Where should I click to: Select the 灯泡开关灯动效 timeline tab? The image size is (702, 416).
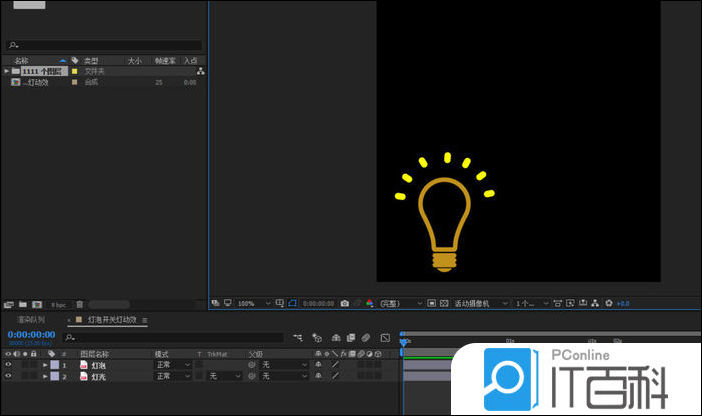pyautogui.click(x=114, y=320)
